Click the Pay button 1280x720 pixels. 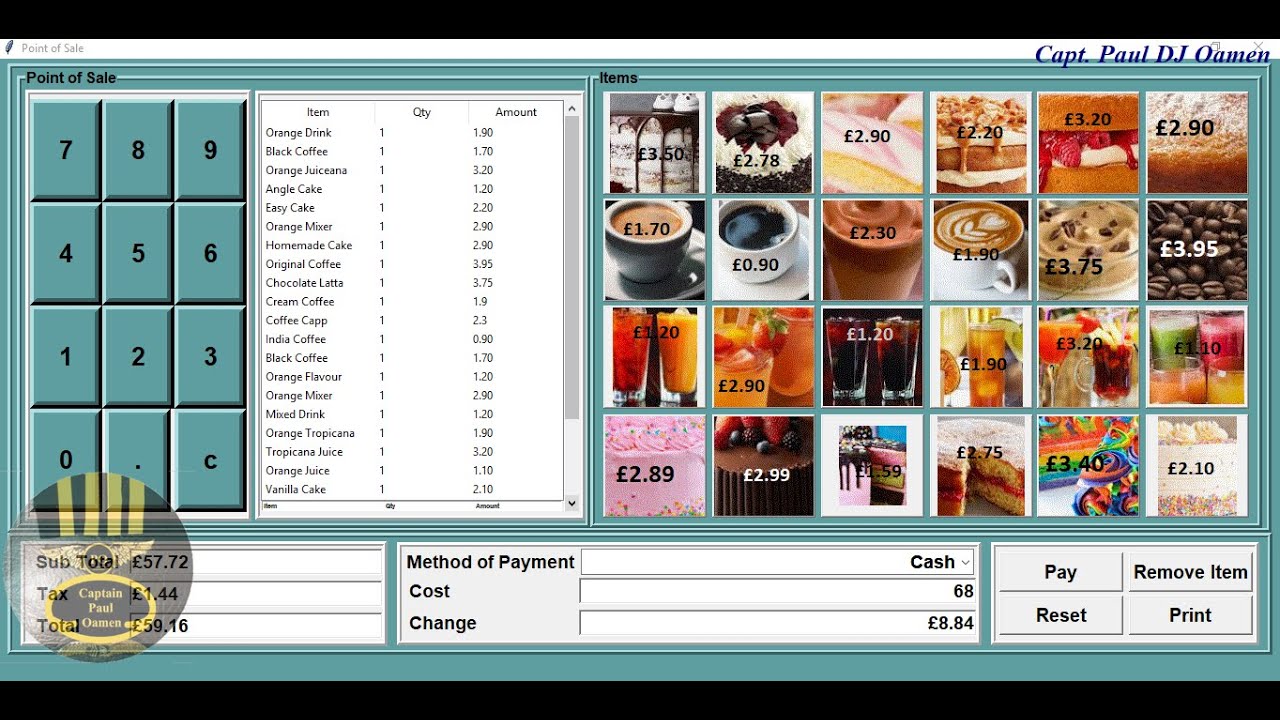coord(1060,572)
